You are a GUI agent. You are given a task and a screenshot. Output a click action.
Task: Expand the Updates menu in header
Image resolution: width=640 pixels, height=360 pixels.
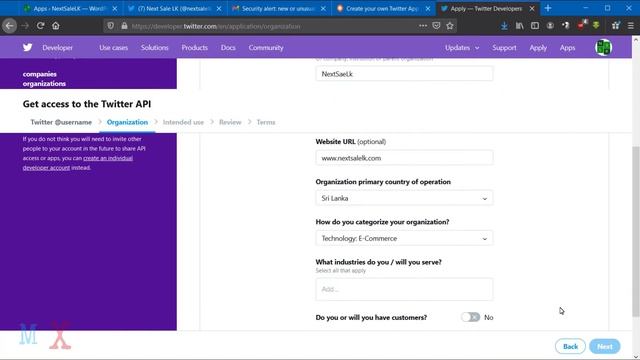point(462,48)
